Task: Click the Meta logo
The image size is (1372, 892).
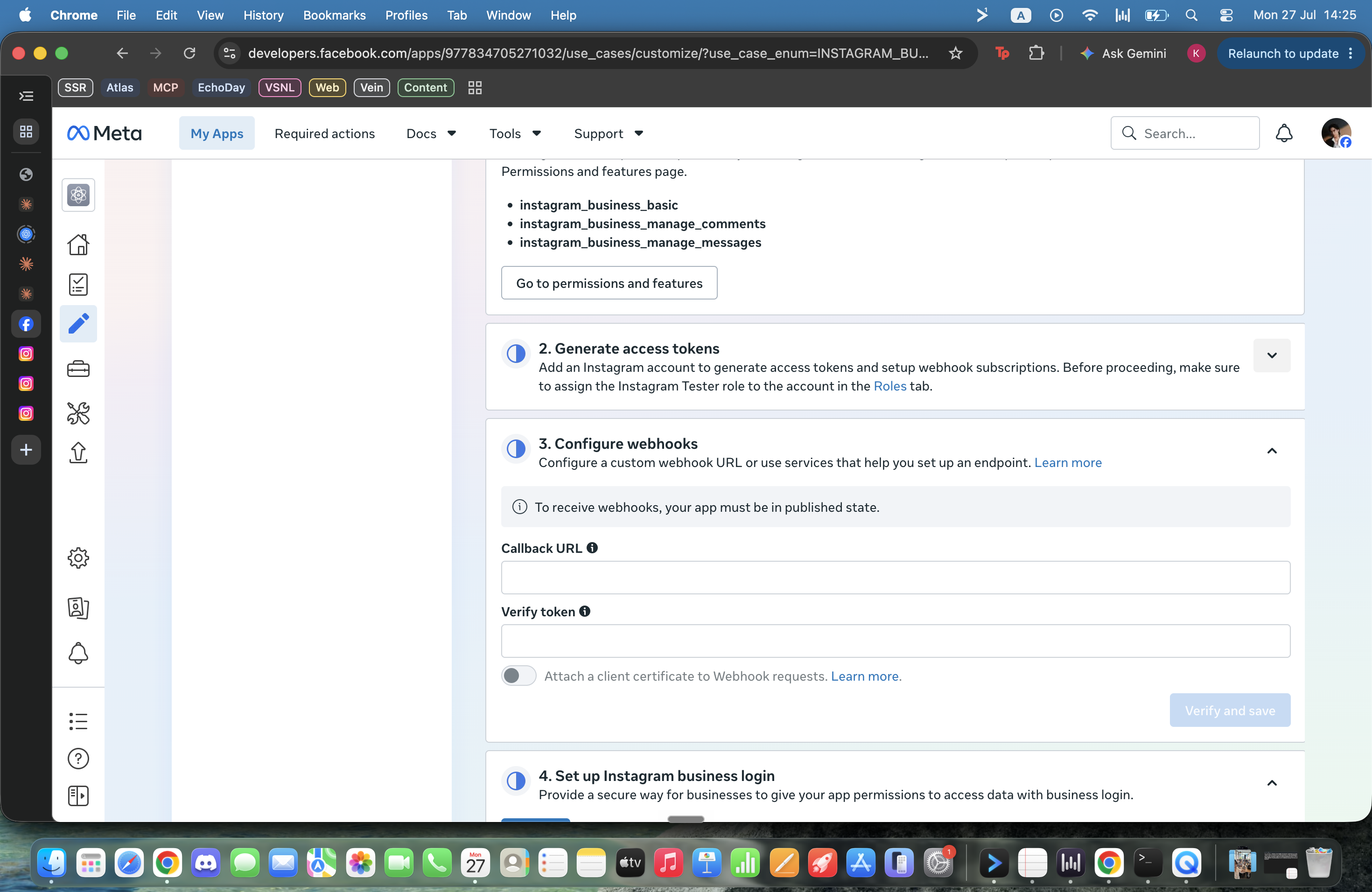Action: pos(105,133)
